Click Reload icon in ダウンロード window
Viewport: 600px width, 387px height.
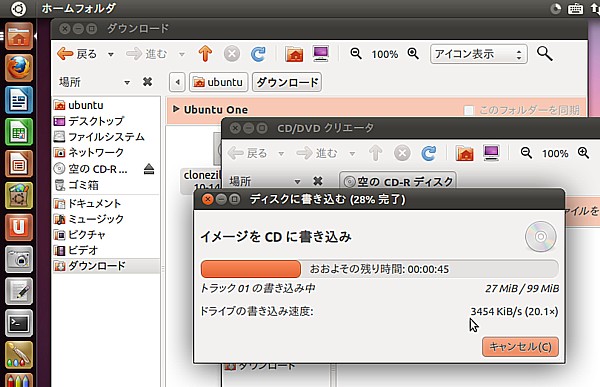coord(258,54)
